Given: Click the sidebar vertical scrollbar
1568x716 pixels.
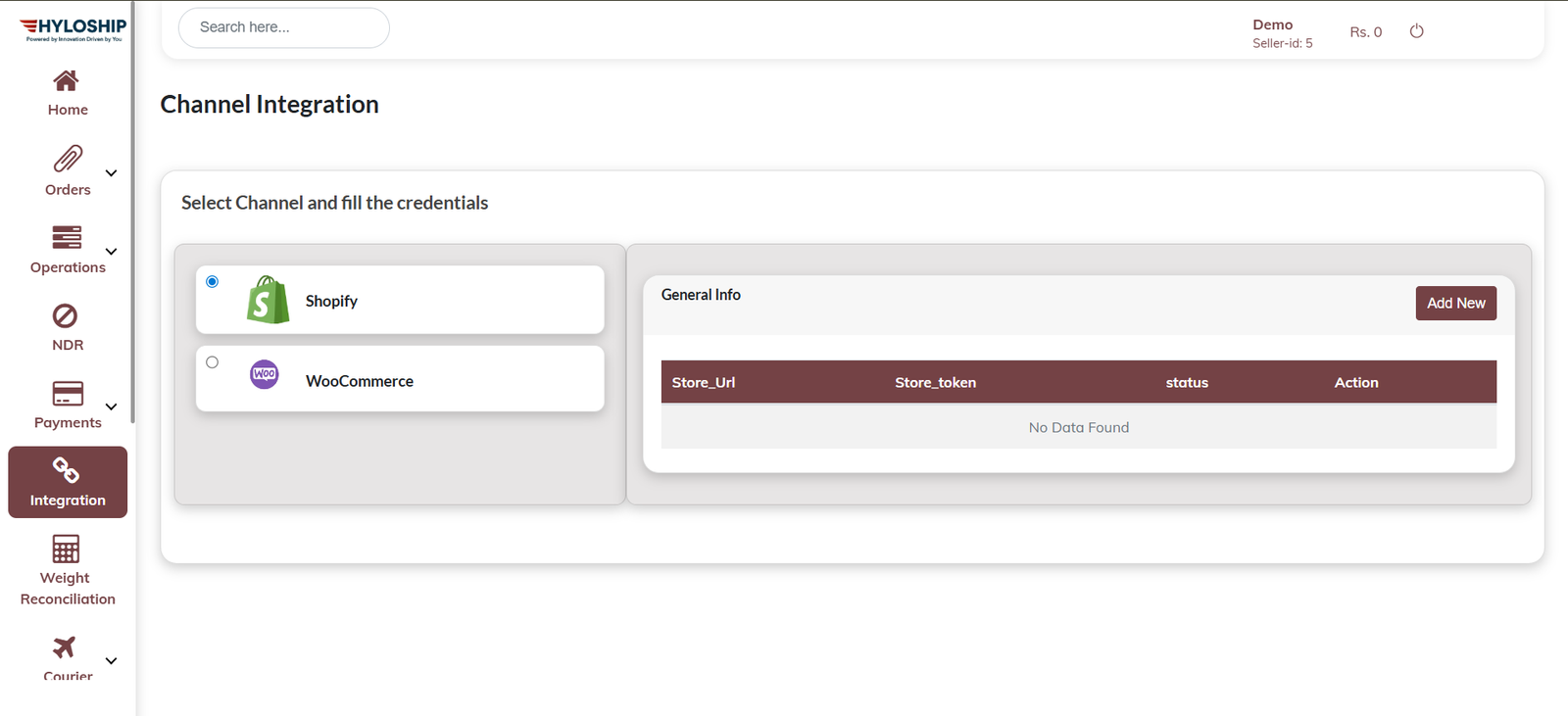Looking at the screenshot, I should pyautogui.click(x=132, y=225).
